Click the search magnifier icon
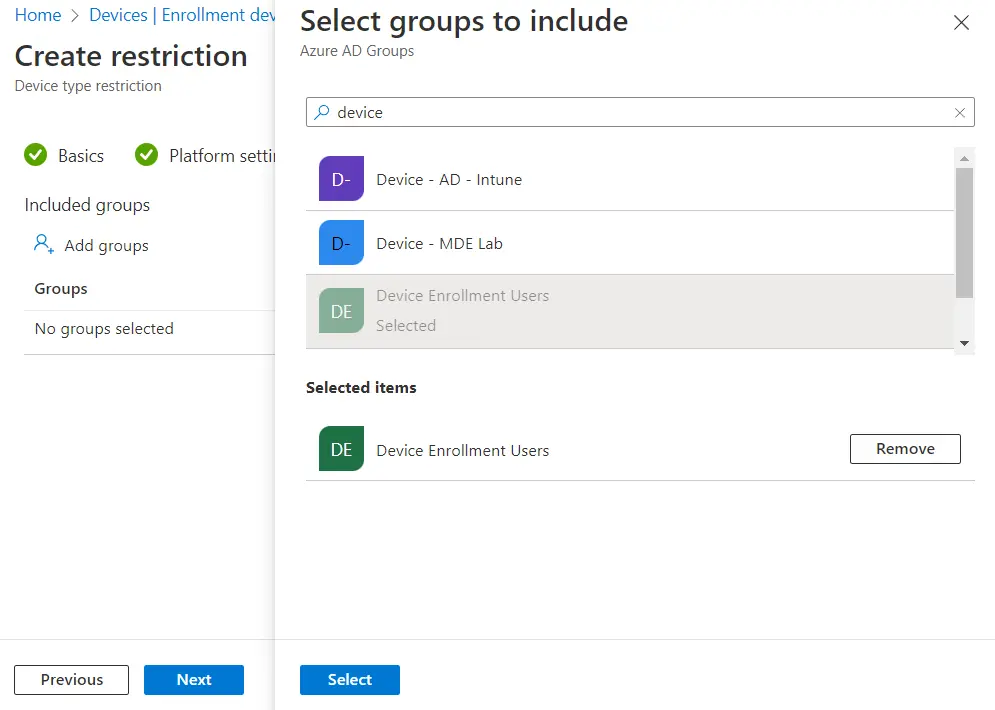This screenshot has height=710, width=995. tap(322, 113)
